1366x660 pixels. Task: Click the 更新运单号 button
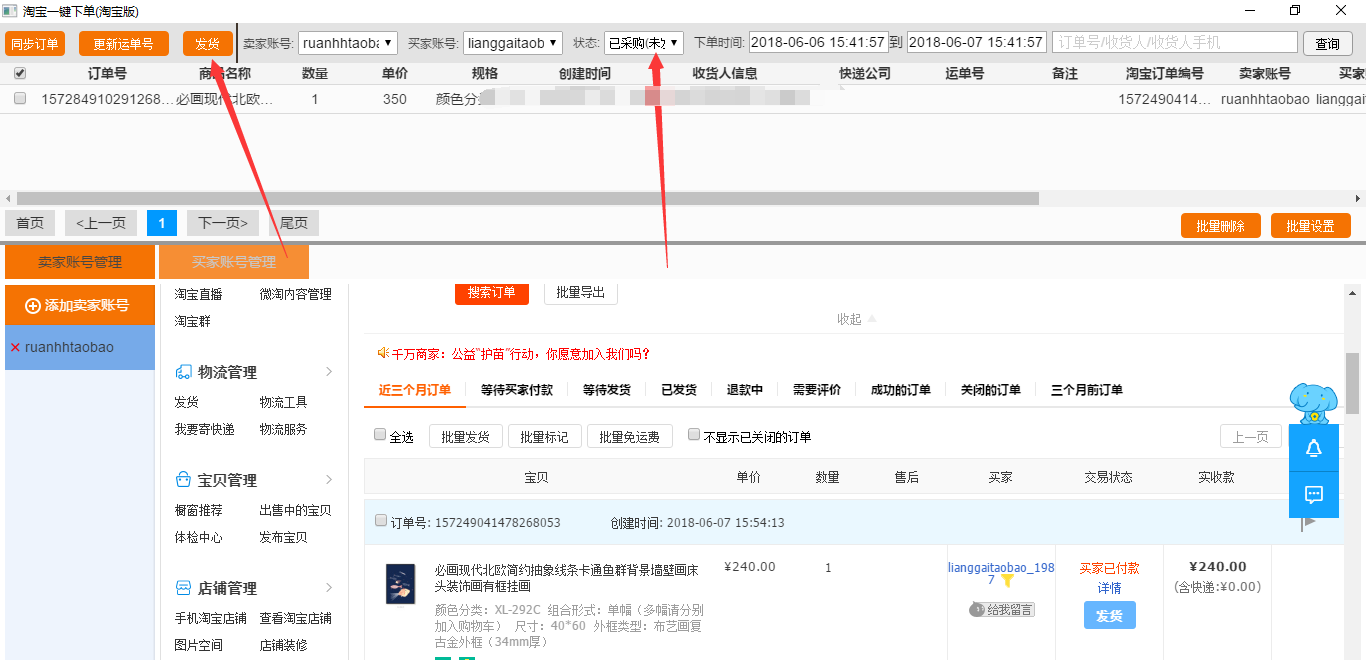tap(124, 44)
